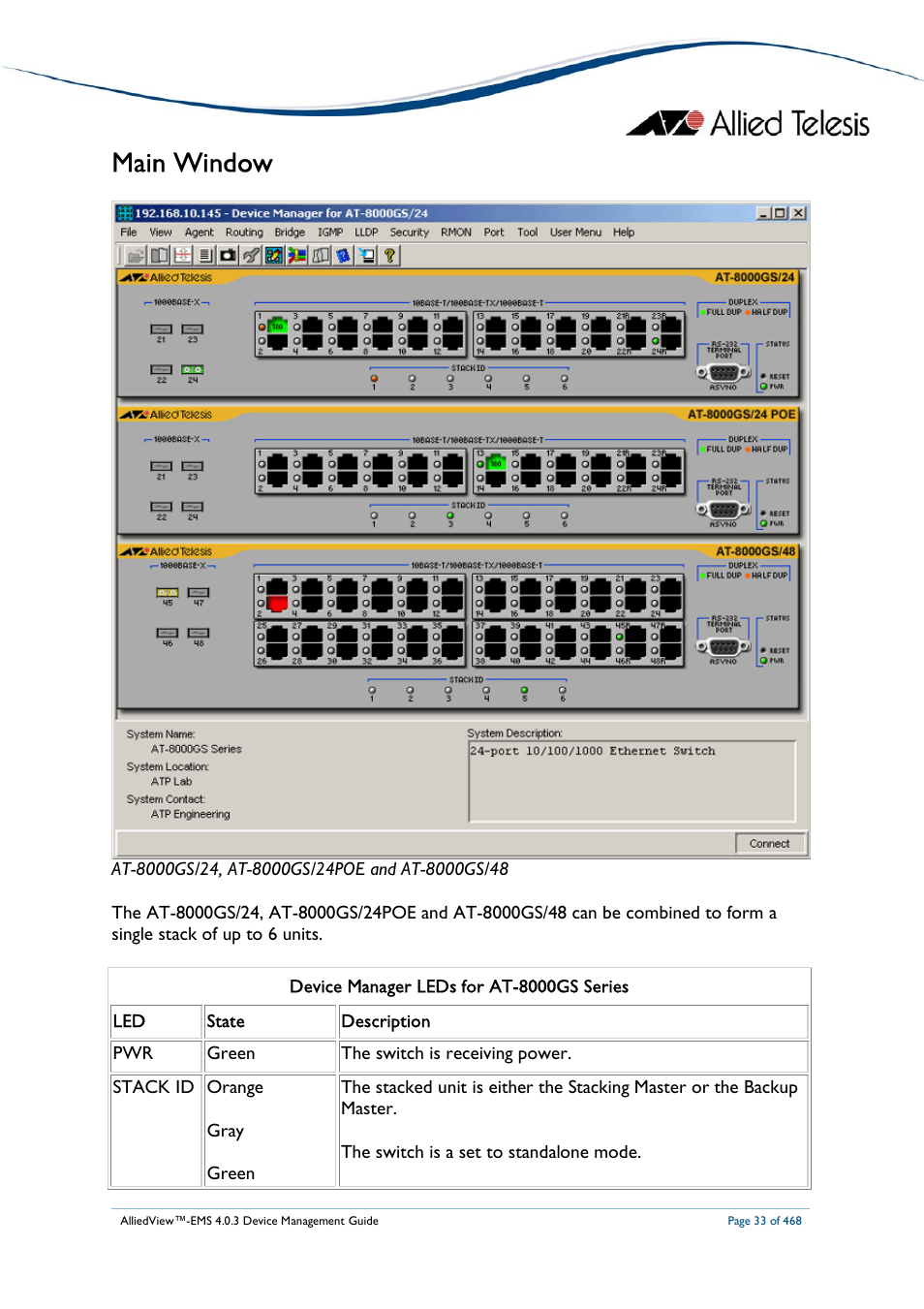Open the Bridge menu
924x1309 pixels.
290,233
